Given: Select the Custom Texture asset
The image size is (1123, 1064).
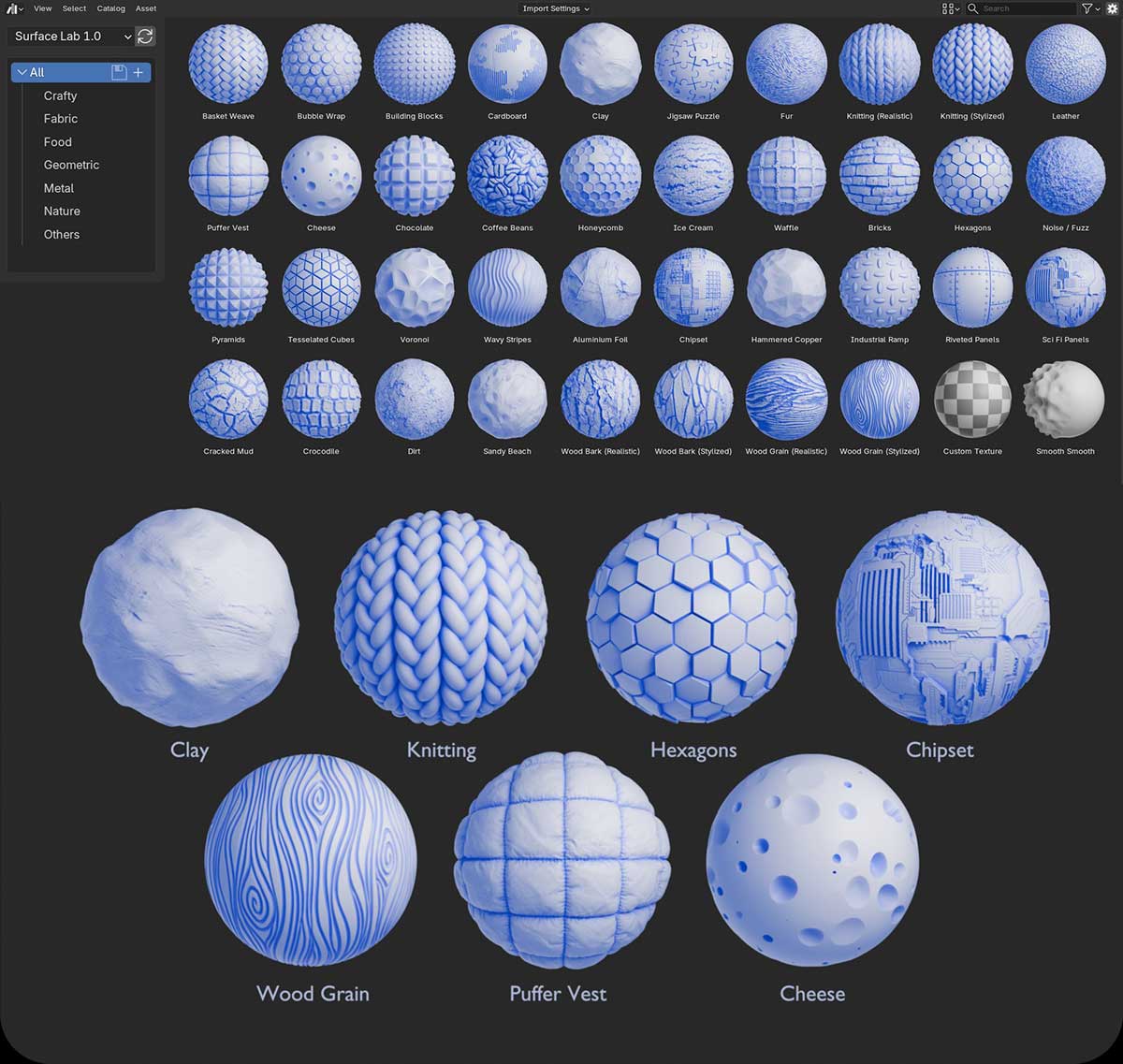Looking at the screenshot, I should point(972,398).
